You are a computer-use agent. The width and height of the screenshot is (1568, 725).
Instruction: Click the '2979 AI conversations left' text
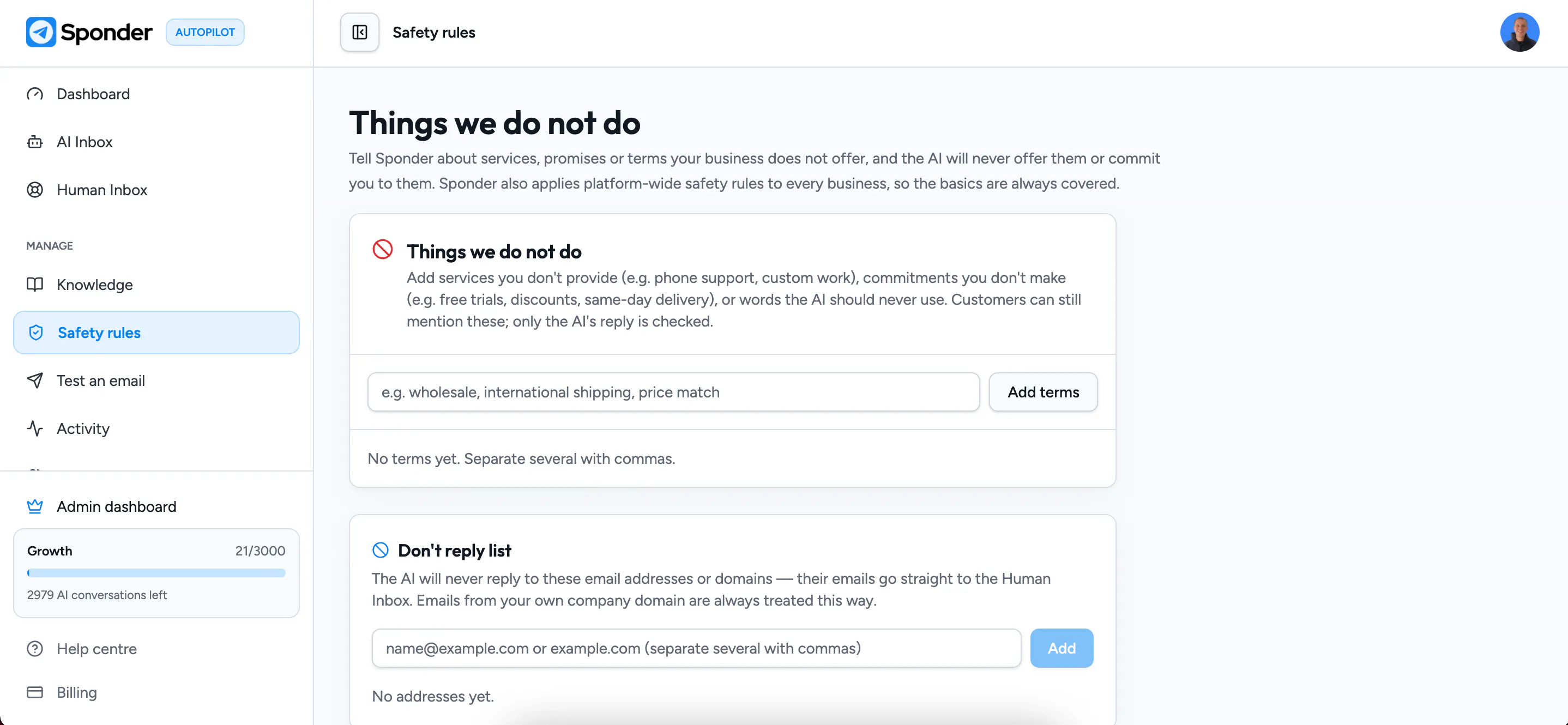[x=97, y=595]
